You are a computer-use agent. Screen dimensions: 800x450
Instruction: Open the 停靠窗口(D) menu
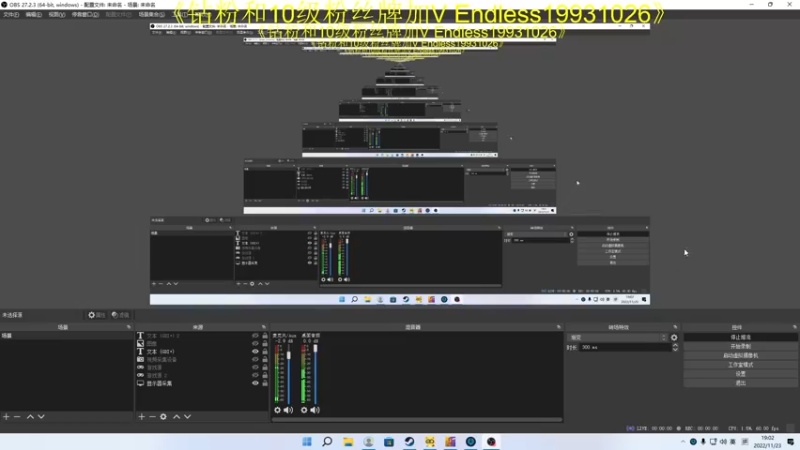click(x=85, y=15)
